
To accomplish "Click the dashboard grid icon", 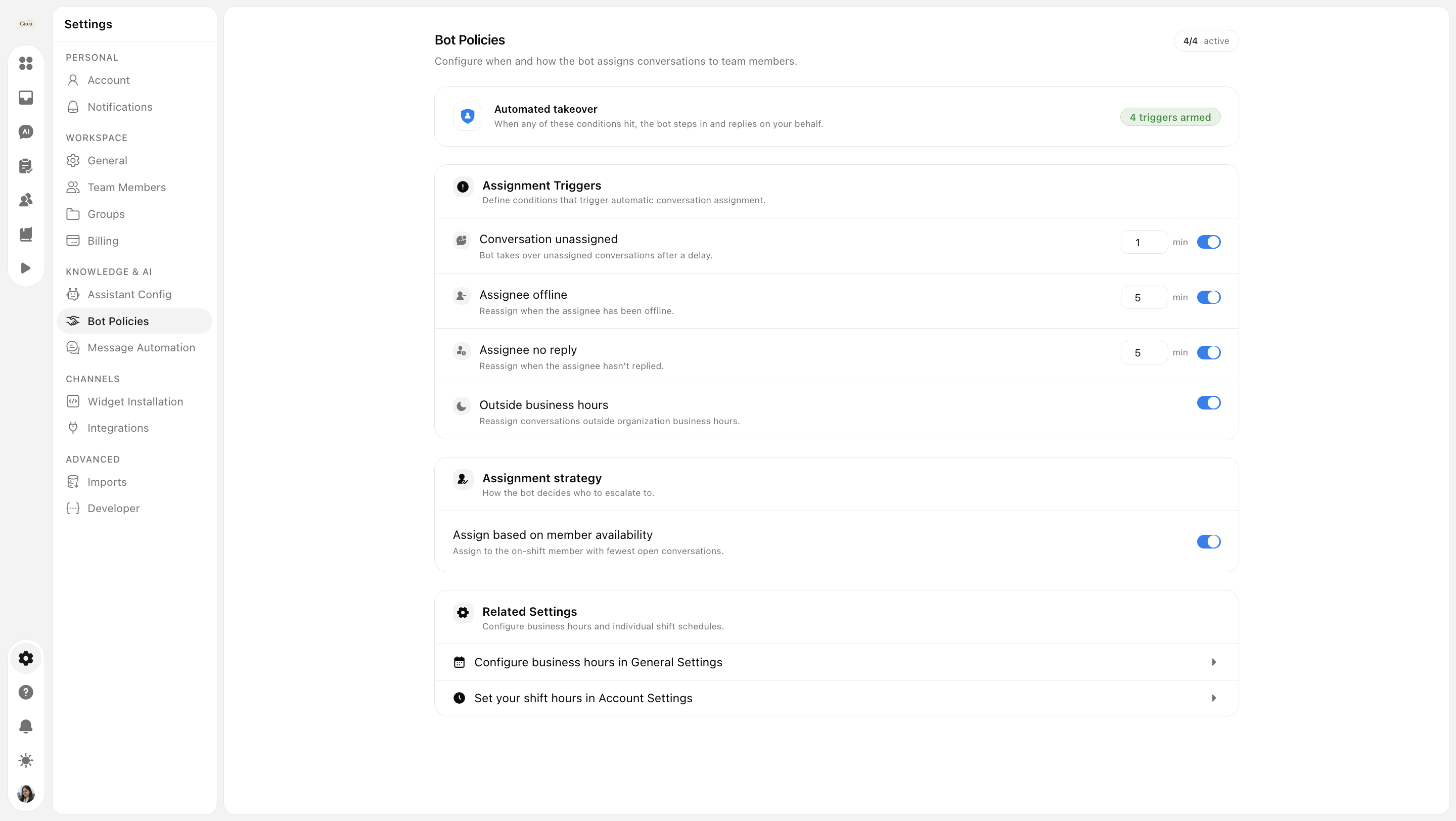I will point(25,63).
